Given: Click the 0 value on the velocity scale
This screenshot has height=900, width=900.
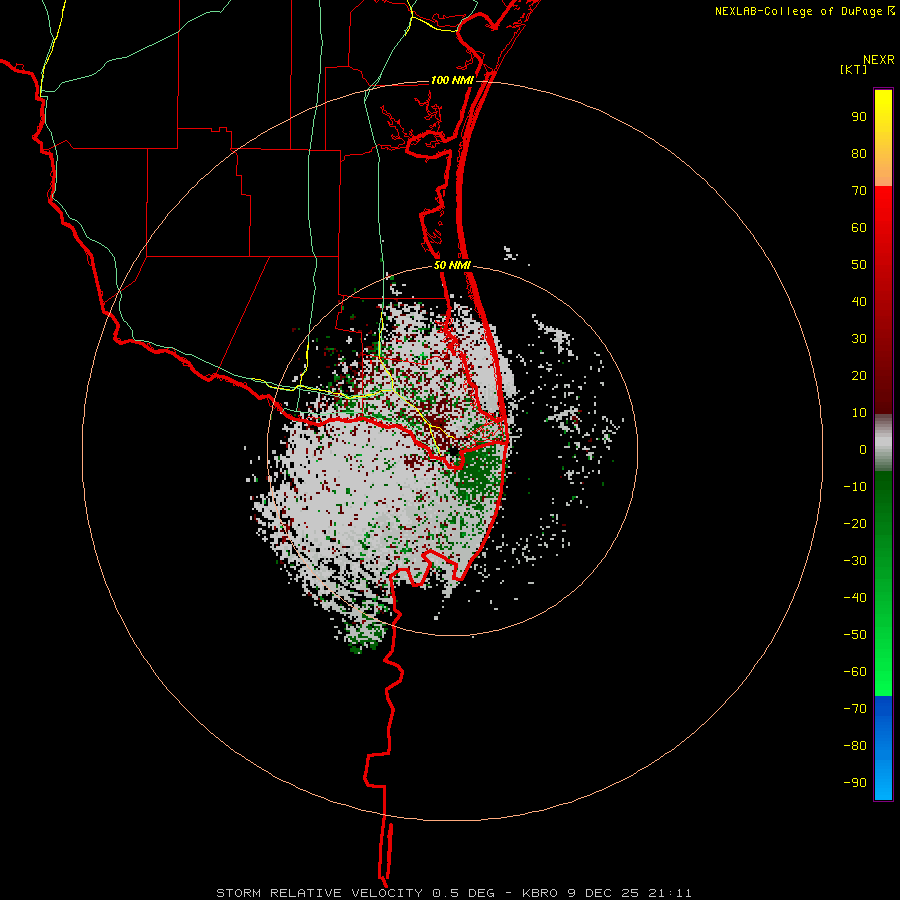Looking at the screenshot, I should (x=863, y=450).
